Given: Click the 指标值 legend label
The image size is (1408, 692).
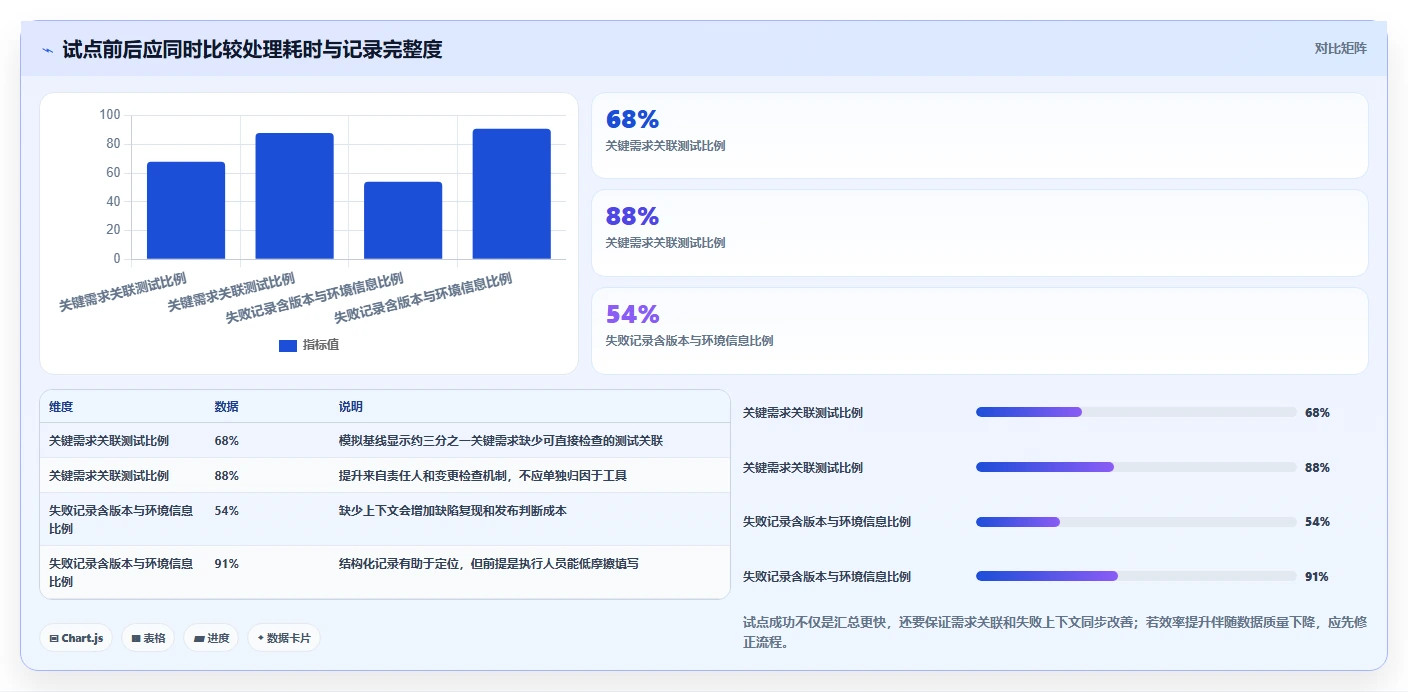Looking at the screenshot, I should point(321,345).
